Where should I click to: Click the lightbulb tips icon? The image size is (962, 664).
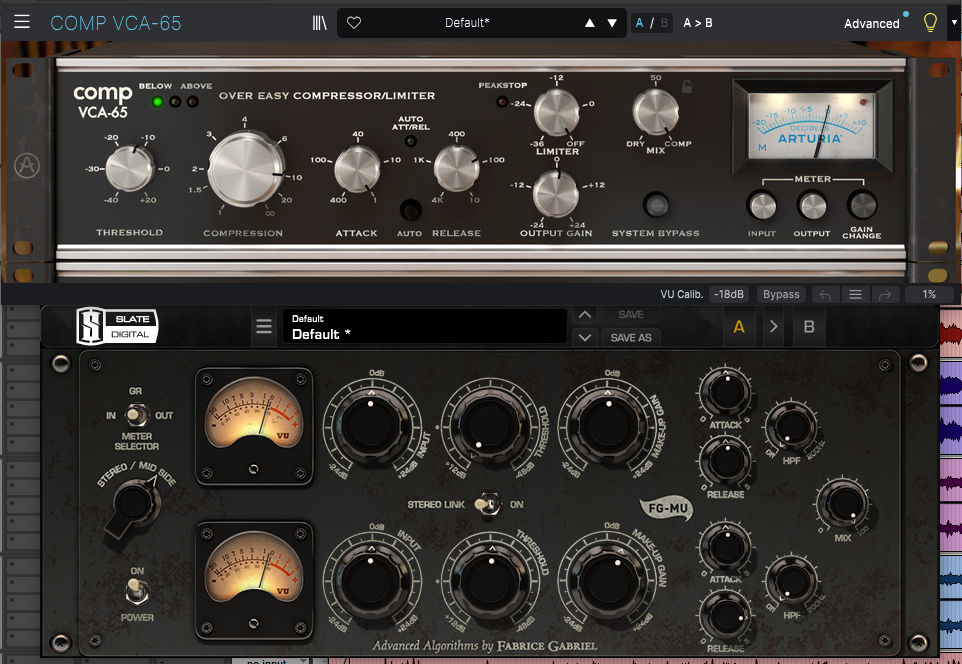[930, 23]
